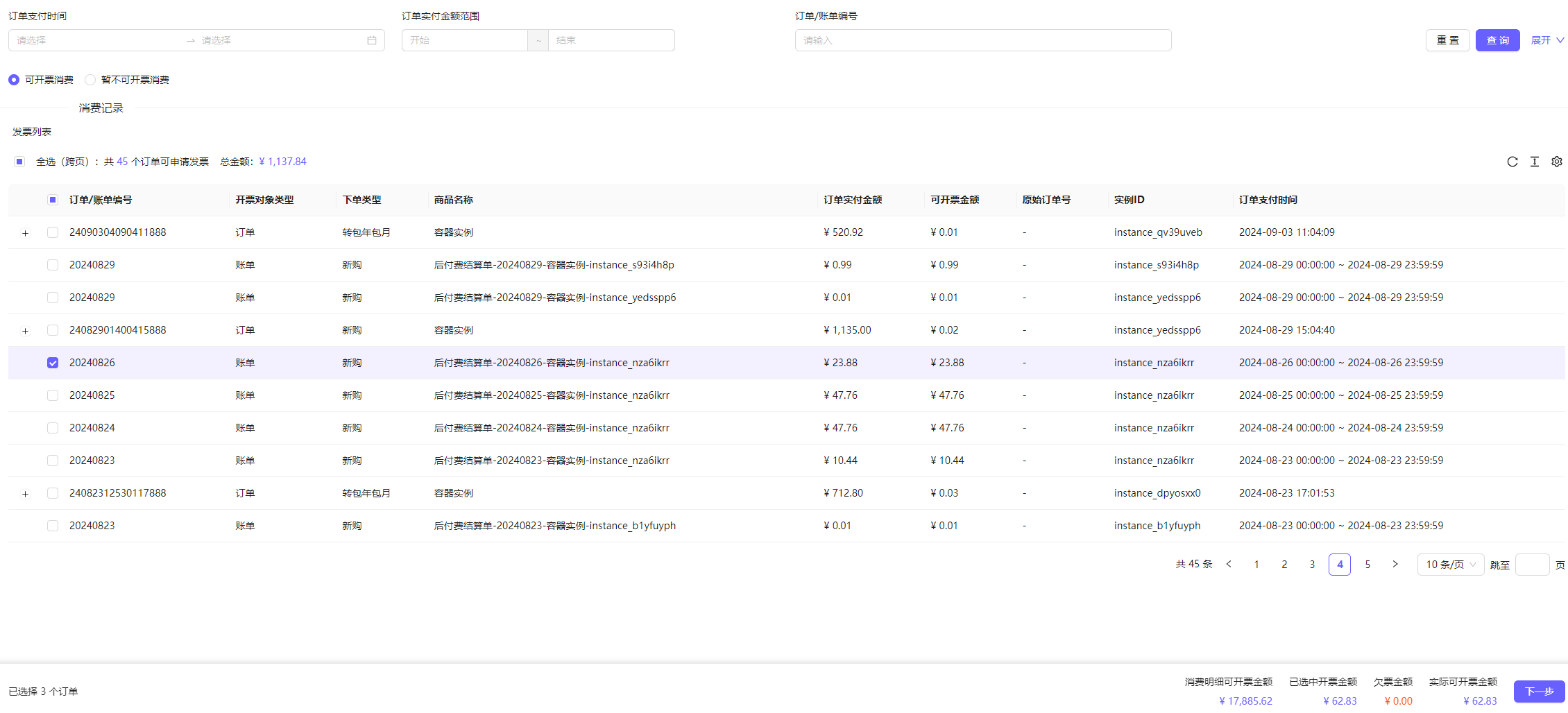Go to page 3
This screenshot has height=713, width=1568.
(1312, 565)
